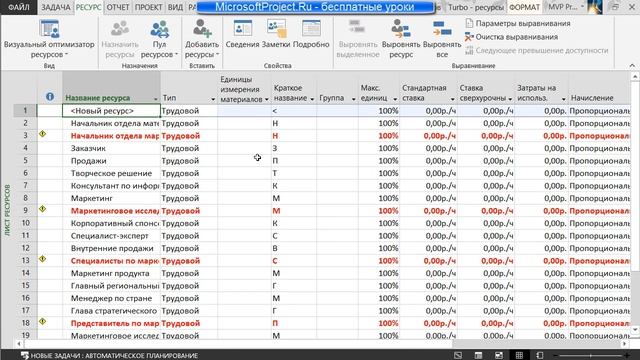Click the Выровнять ресурс button
This screenshot has width=640, height=360.
[401, 39]
